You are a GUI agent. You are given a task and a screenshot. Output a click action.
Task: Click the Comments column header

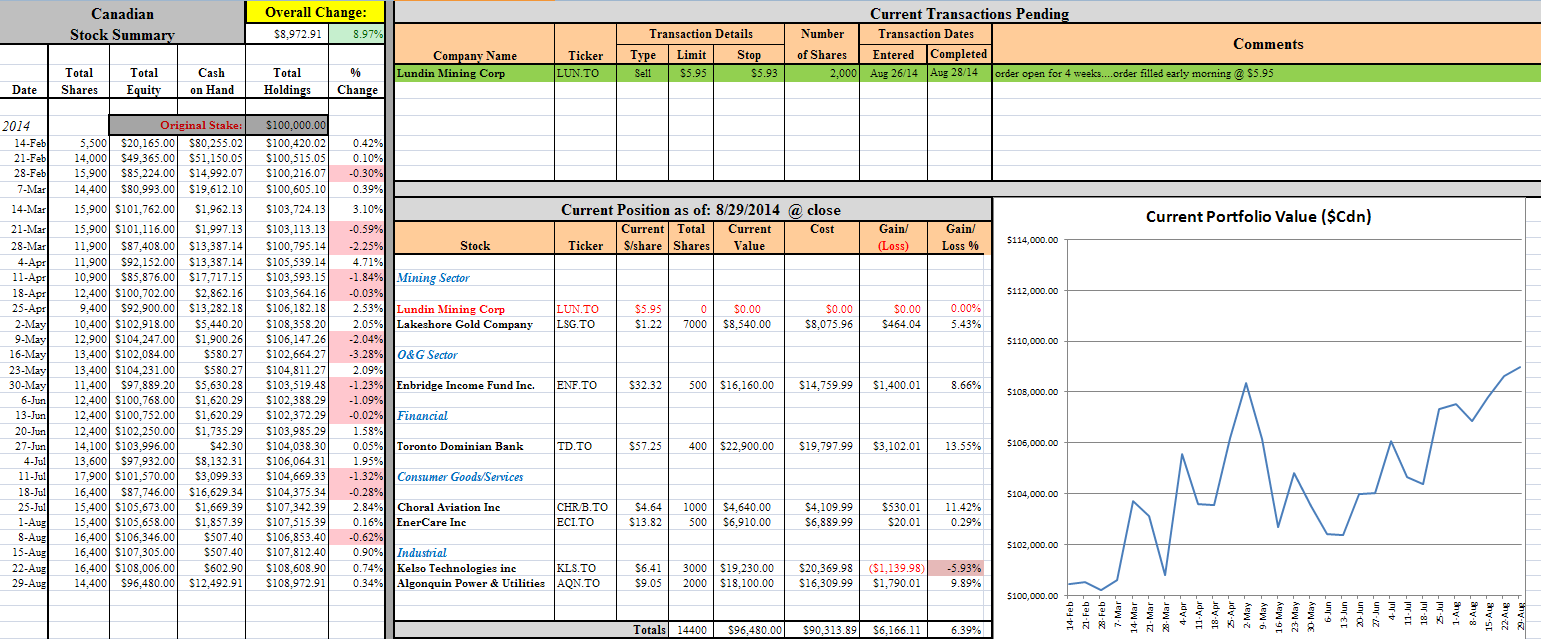click(x=1268, y=44)
